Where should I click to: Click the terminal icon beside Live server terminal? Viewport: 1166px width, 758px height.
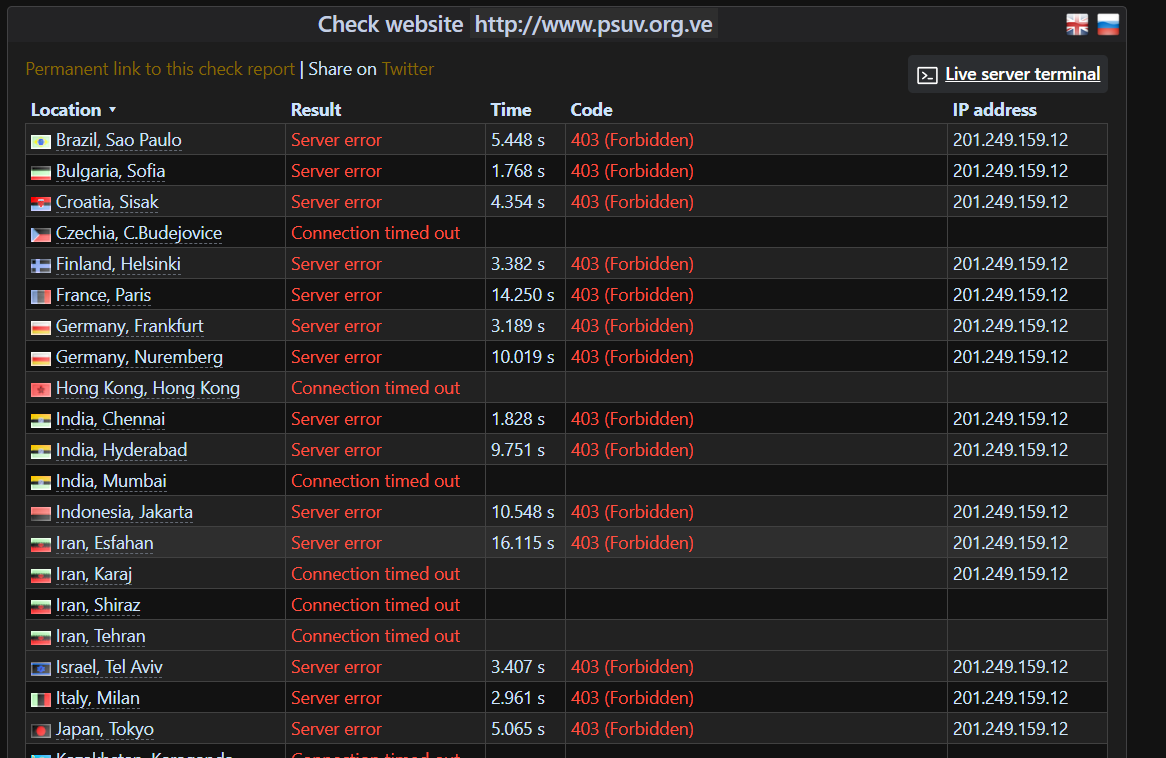tap(927, 75)
